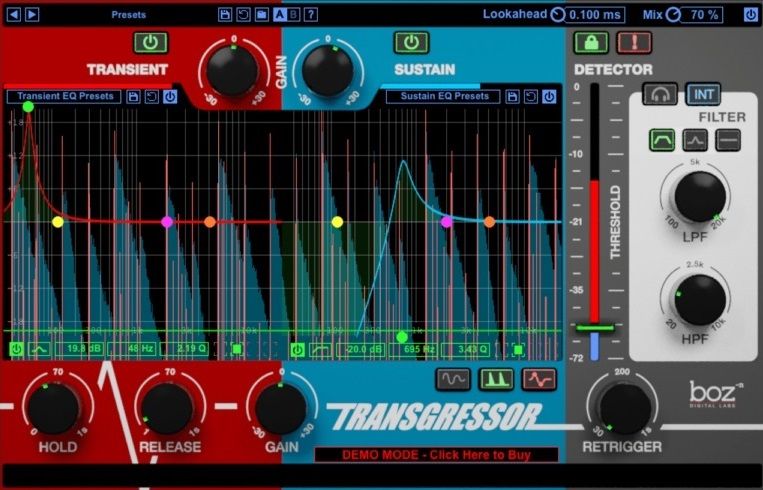Viewport: 763px width, 490px height.
Task: Open the help question mark button
Action: click(x=311, y=15)
